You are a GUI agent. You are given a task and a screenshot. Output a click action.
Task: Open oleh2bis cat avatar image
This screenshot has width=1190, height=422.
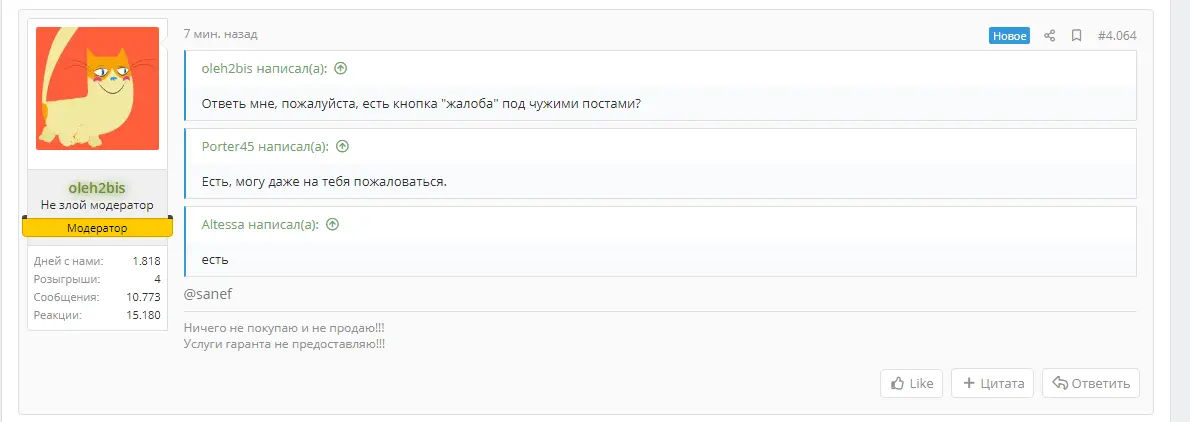[97, 88]
